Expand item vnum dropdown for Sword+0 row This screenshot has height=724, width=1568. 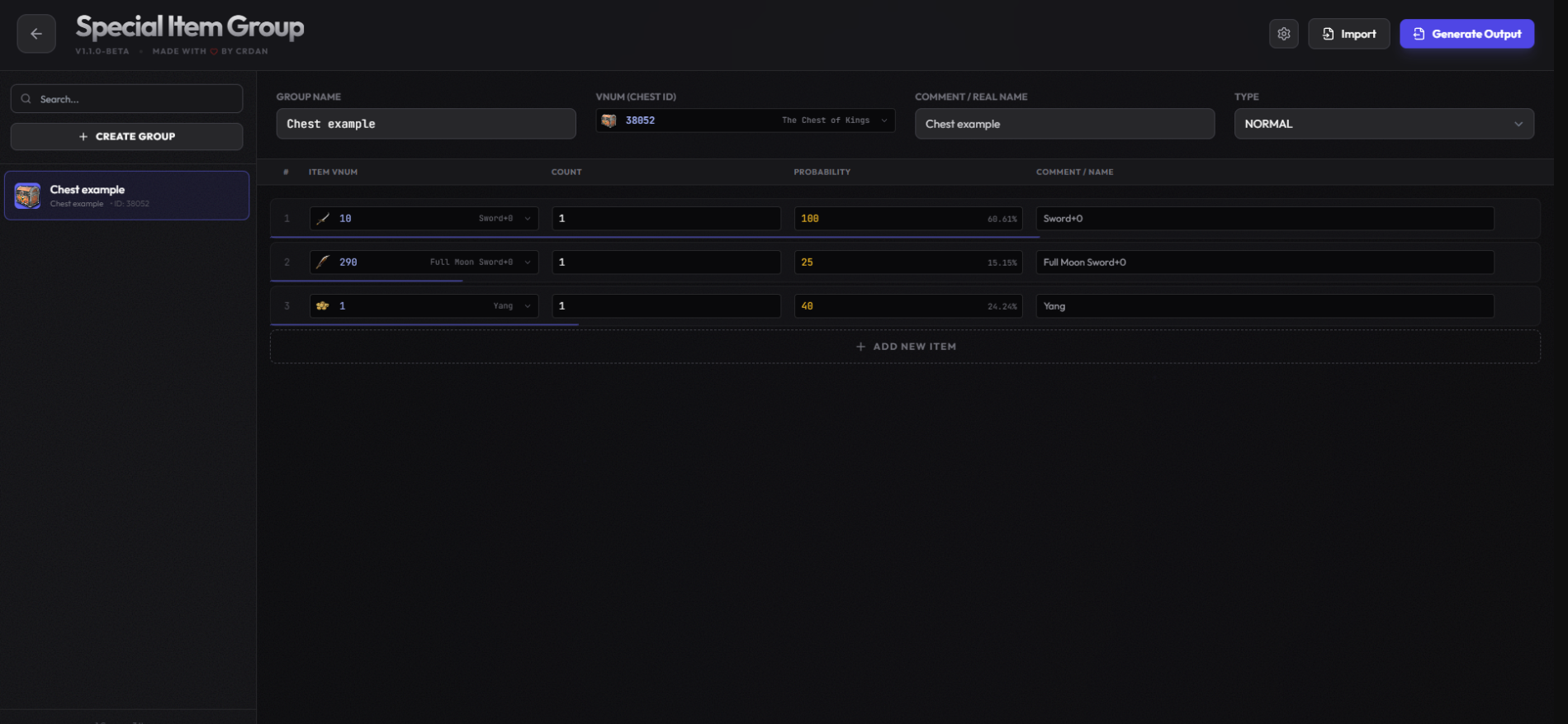coord(528,219)
